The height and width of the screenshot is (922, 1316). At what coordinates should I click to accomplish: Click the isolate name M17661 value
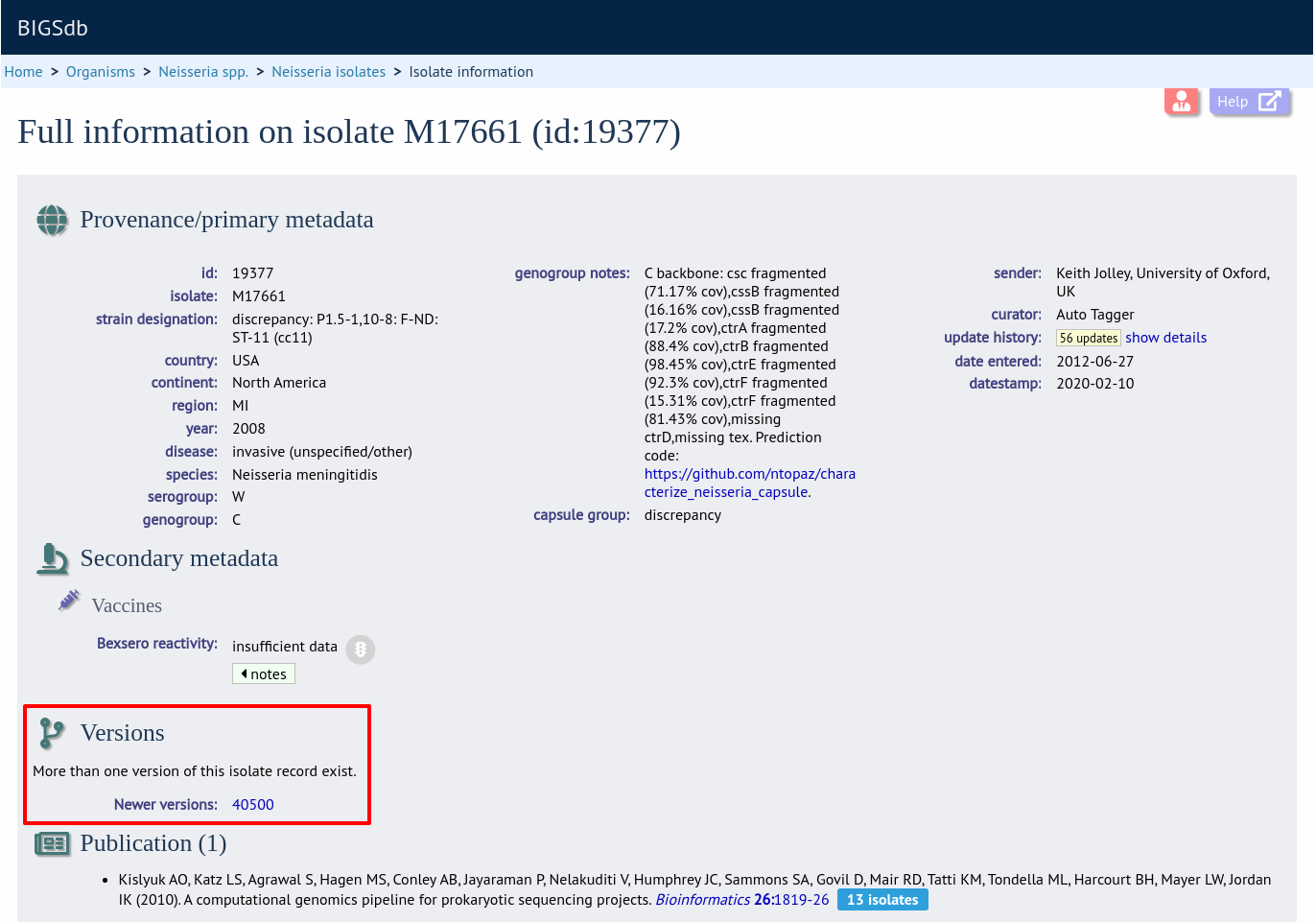(259, 296)
